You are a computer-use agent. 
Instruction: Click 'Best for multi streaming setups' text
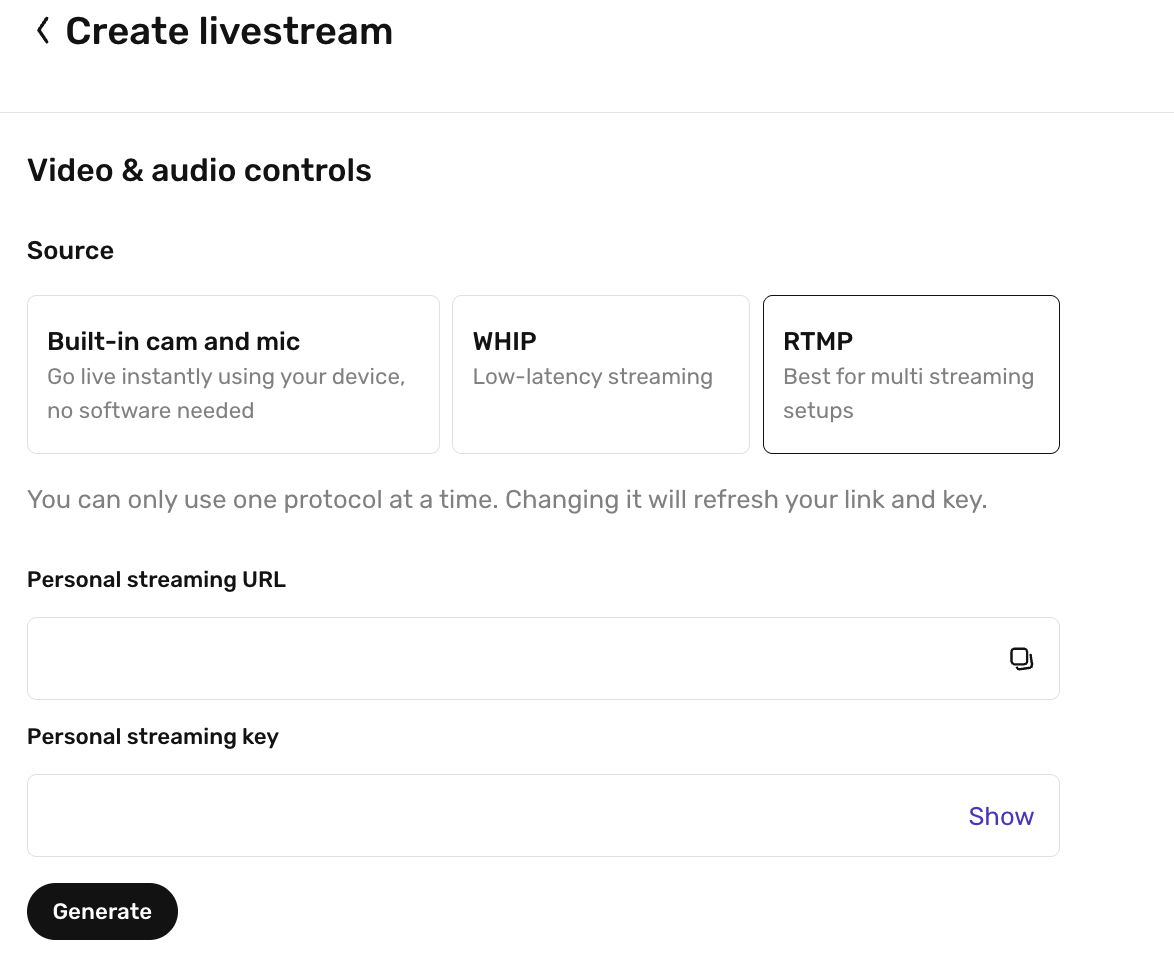[908, 393]
